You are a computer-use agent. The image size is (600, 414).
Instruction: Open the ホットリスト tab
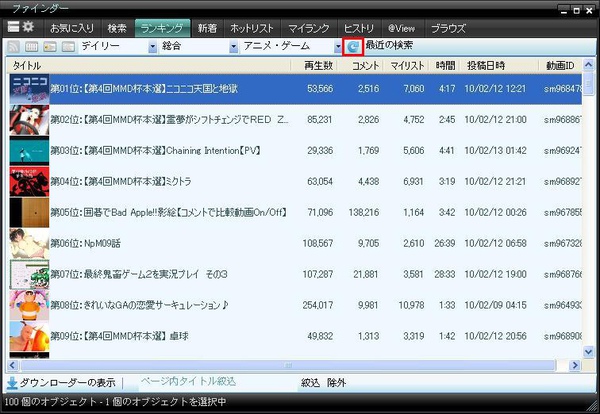(x=252, y=28)
